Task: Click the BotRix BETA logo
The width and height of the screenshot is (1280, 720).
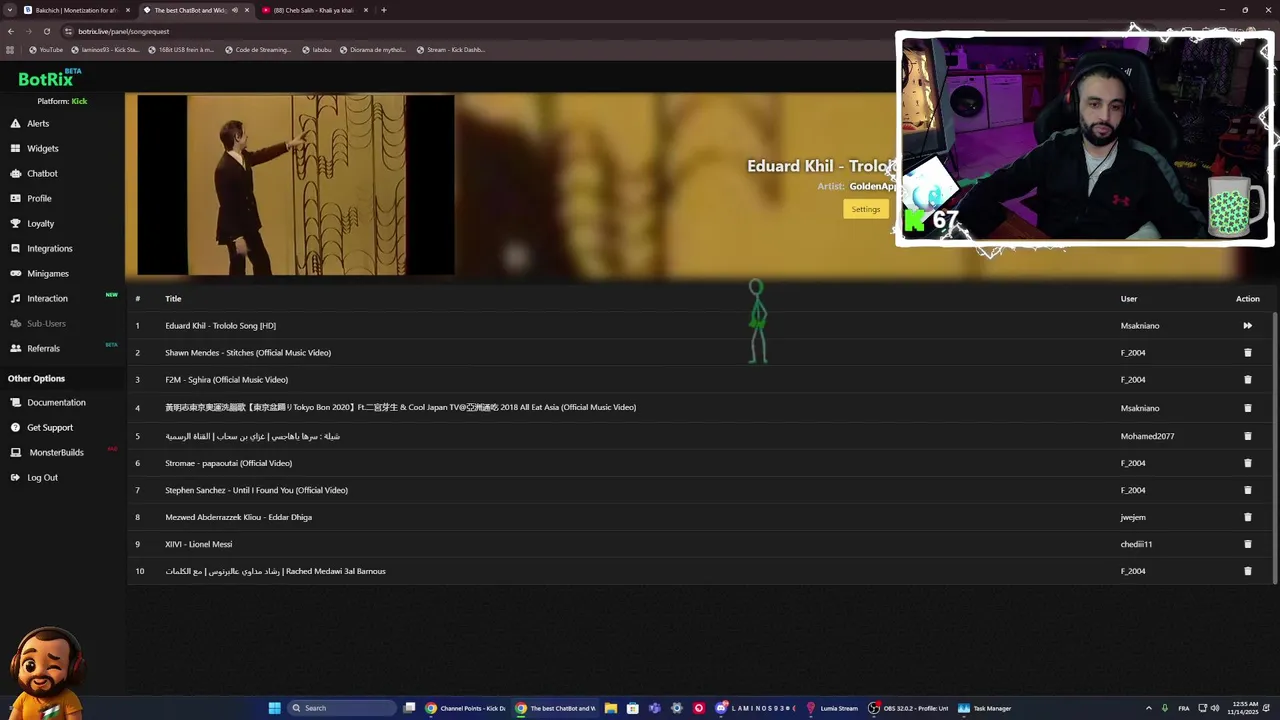Action: [49, 78]
